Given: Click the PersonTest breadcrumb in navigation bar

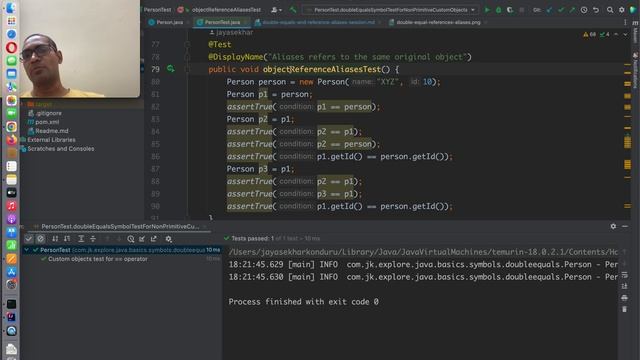Looking at the screenshot, I should click(x=157, y=10).
